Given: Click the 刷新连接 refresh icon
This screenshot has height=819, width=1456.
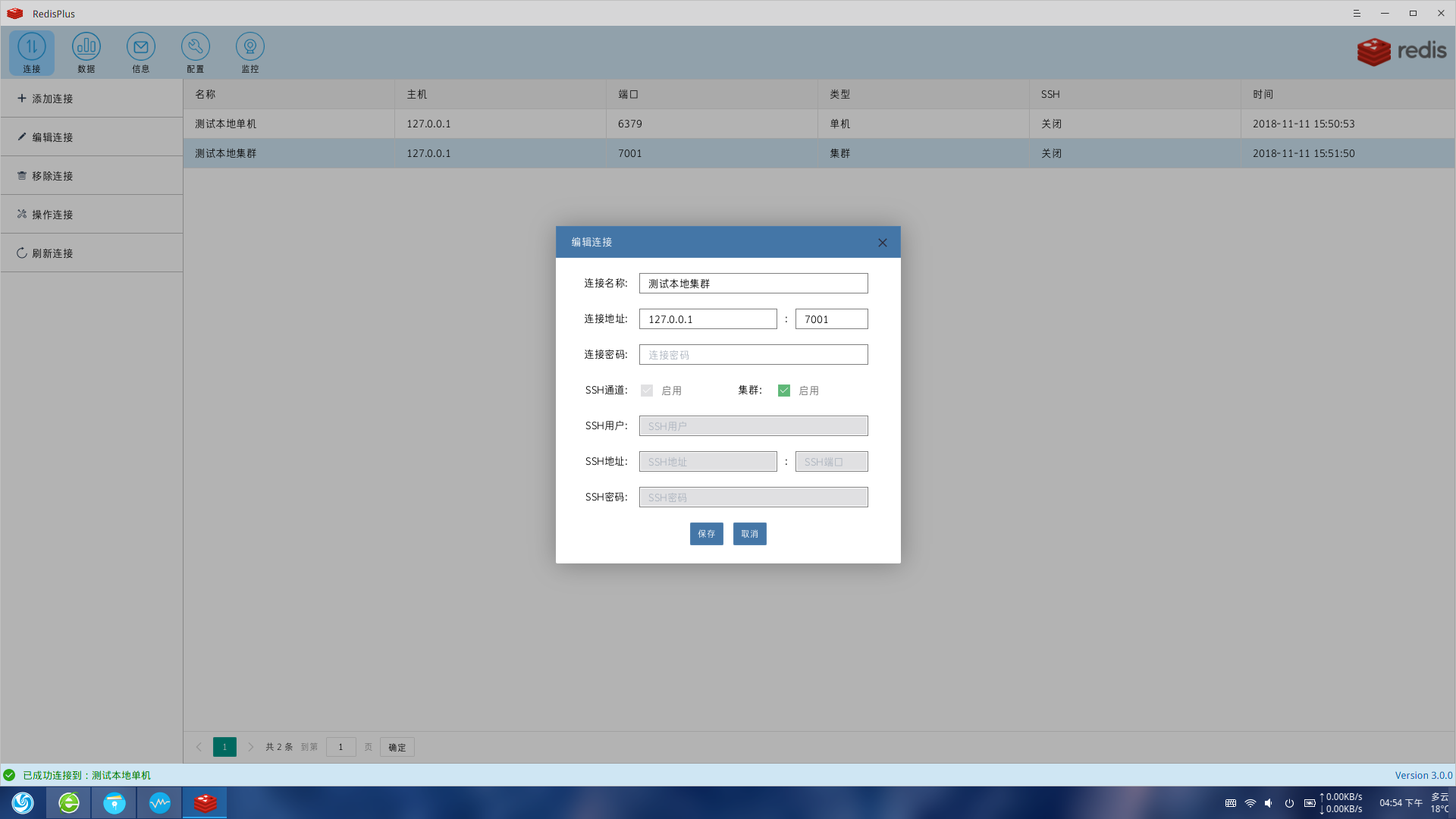Looking at the screenshot, I should [x=21, y=253].
